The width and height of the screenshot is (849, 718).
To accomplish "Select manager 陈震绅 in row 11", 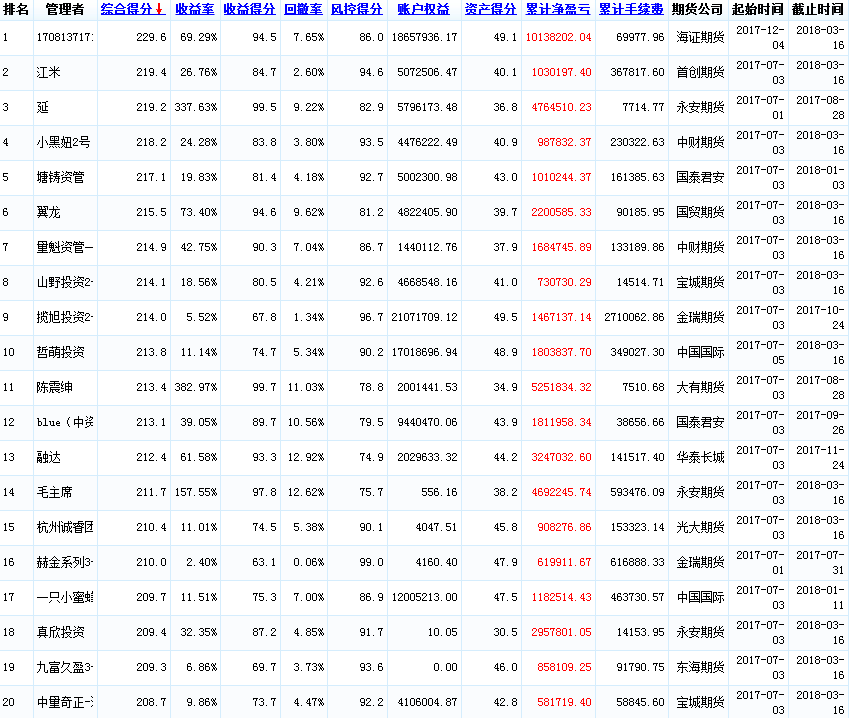I will pyautogui.click(x=54, y=388).
